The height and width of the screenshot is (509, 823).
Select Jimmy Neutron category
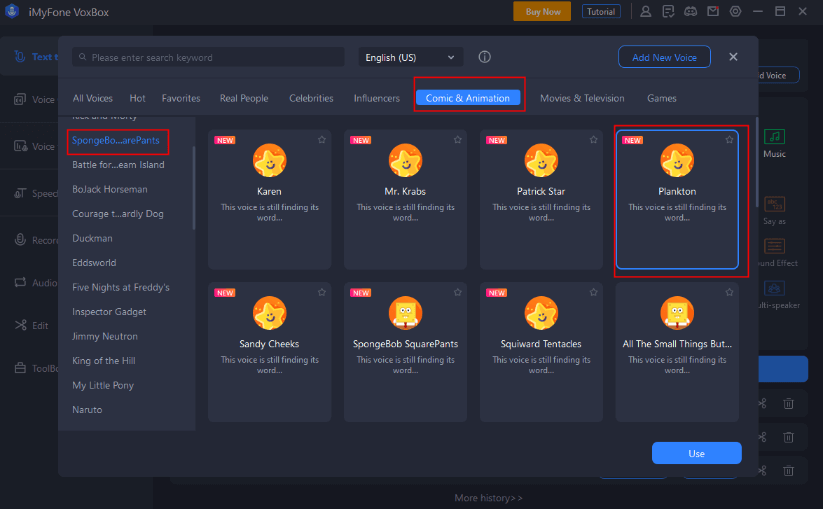pos(105,336)
